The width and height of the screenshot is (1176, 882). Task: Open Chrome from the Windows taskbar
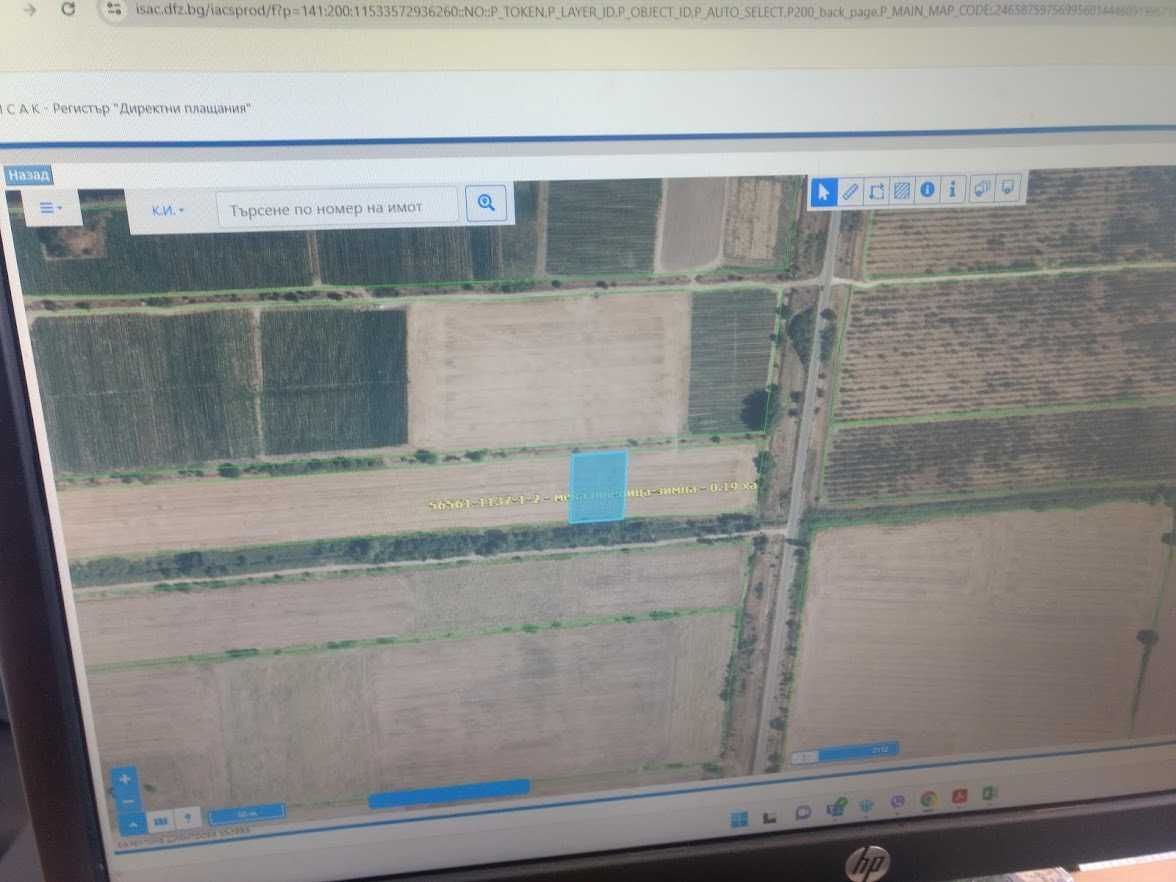coord(928,800)
